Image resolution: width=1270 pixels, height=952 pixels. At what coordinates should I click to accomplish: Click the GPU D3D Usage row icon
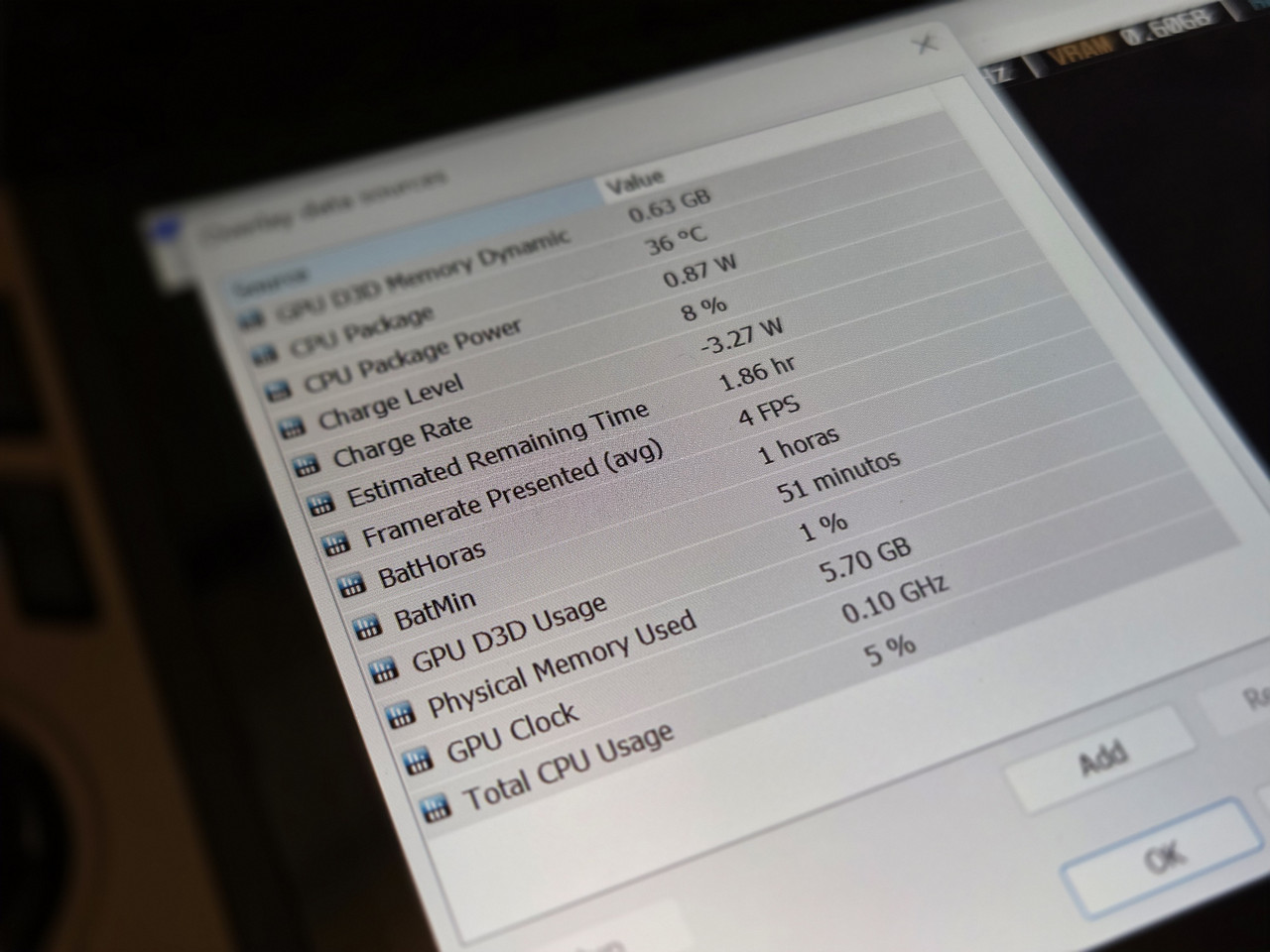(383, 670)
